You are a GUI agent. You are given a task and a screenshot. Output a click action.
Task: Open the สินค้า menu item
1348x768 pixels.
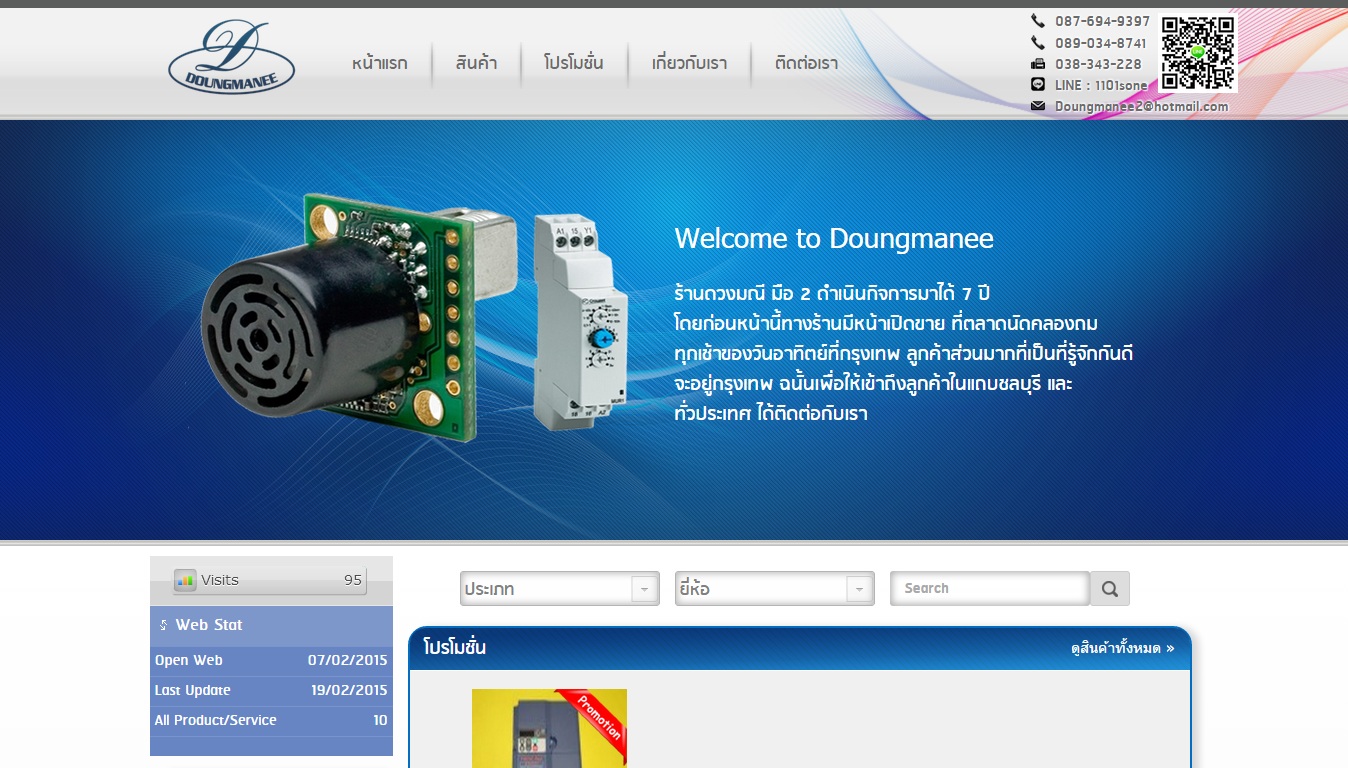click(x=476, y=63)
